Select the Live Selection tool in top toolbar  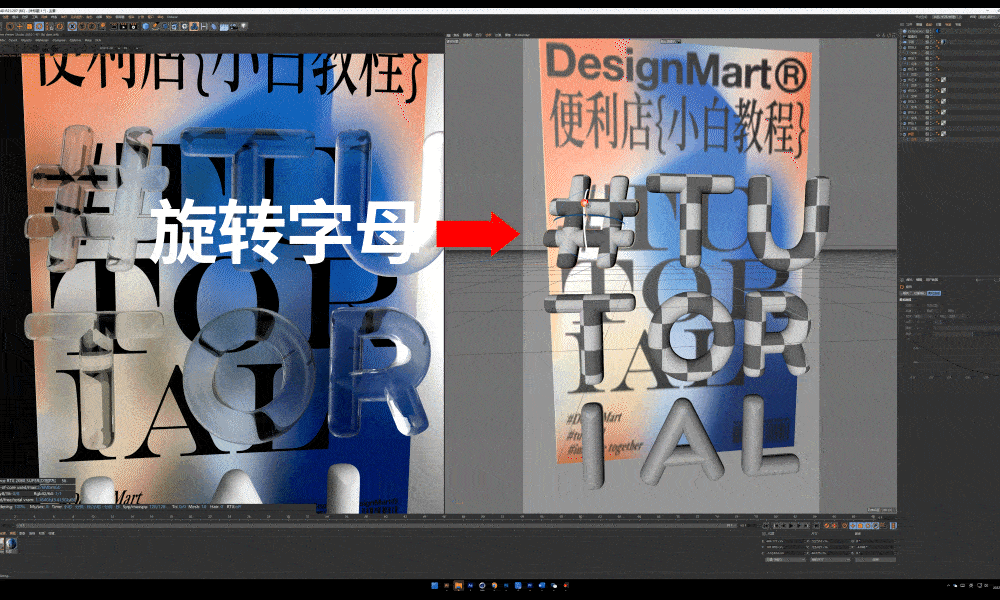(x=10, y=26)
